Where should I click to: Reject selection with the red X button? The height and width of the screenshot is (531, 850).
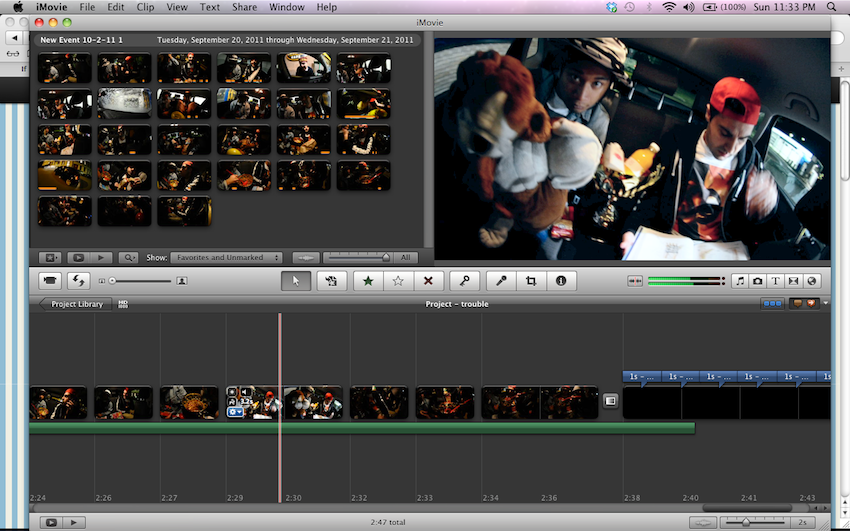pos(428,281)
